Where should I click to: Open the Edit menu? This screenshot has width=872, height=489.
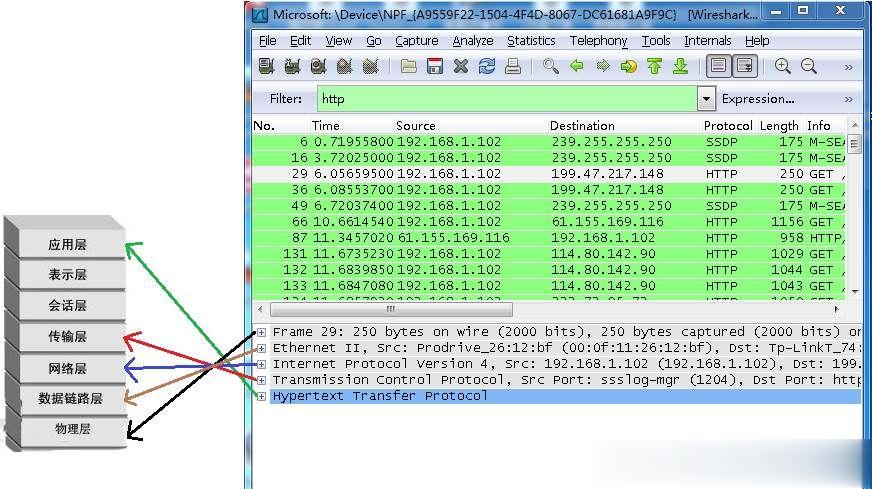tap(300, 41)
